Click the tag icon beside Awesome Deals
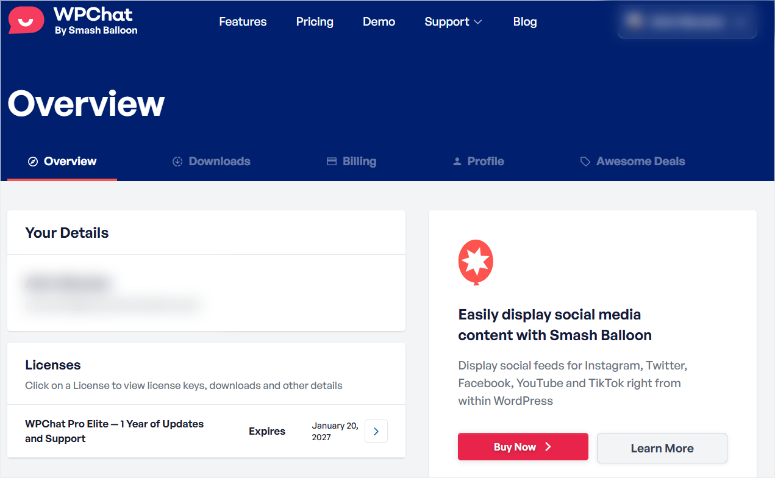The width and height of the screenshot is (775, 478). [585, 162]
